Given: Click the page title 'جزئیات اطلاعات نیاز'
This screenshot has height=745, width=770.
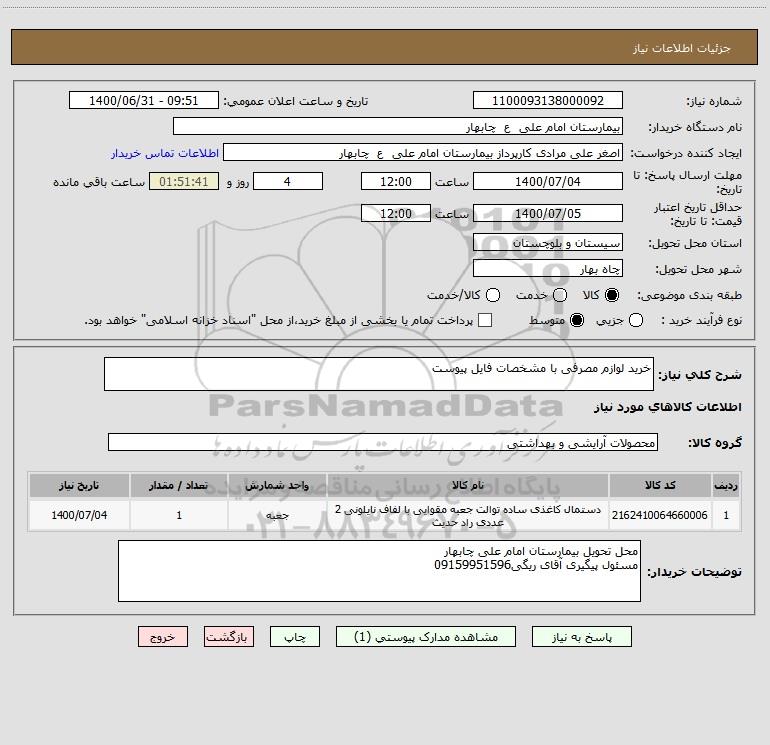Looking at the screenshot, I should [681, 48].
